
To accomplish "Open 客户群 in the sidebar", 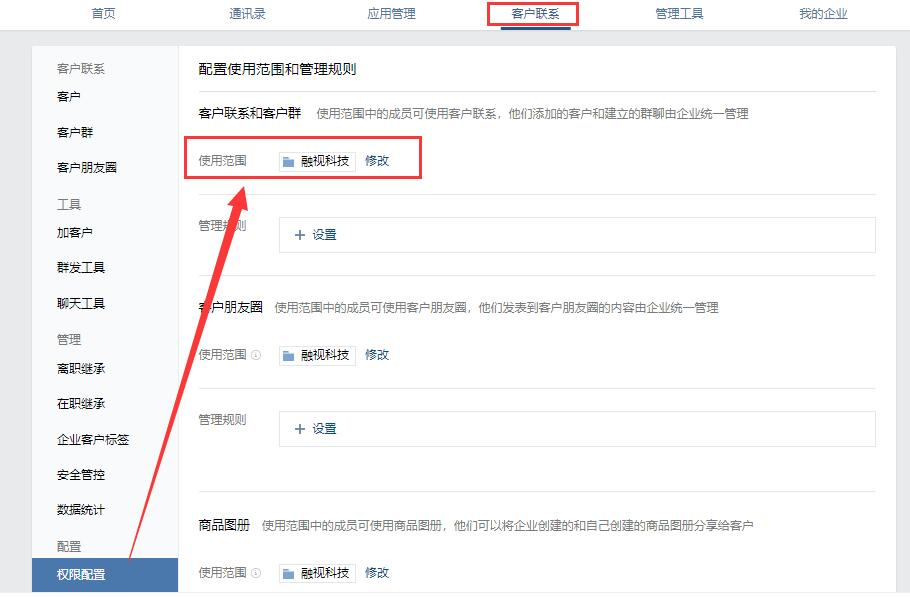I will click(75, 132).
